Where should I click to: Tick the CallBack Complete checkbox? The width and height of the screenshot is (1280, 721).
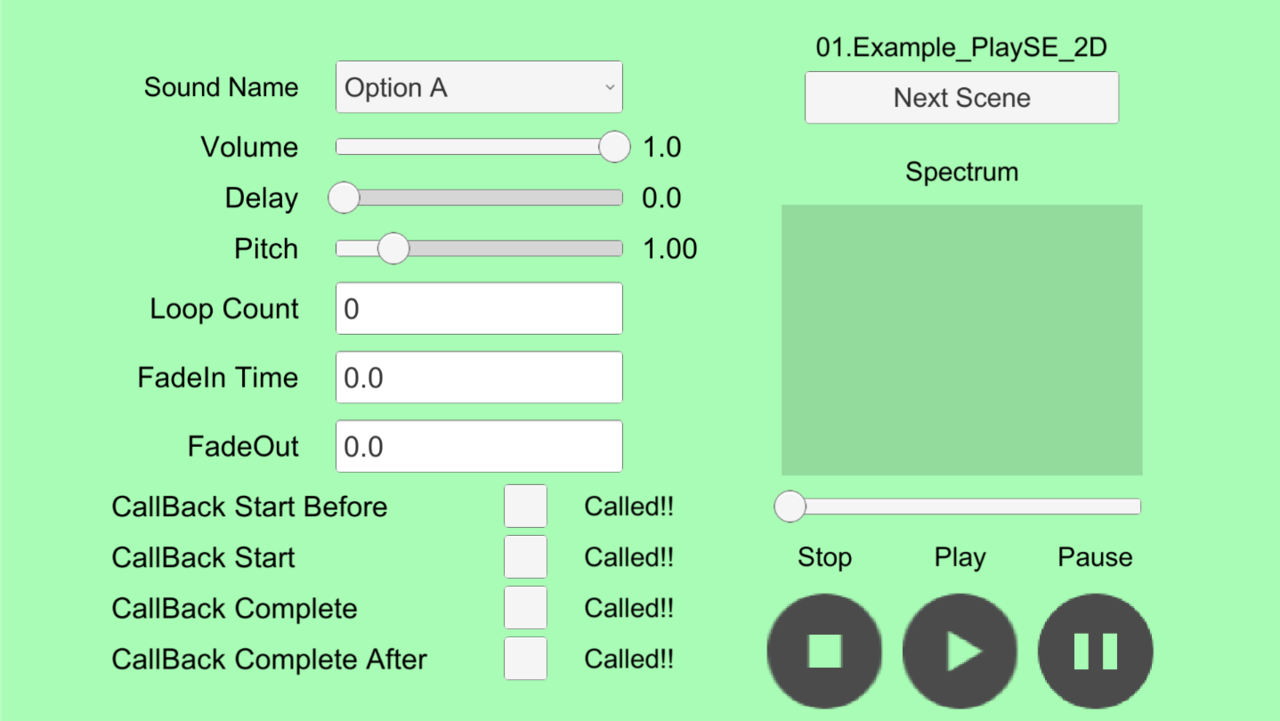click(x=525, y=608)
